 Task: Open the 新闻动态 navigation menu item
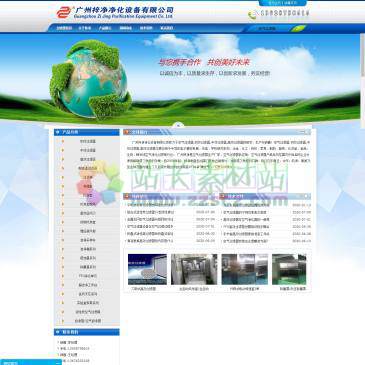(126, 28)
